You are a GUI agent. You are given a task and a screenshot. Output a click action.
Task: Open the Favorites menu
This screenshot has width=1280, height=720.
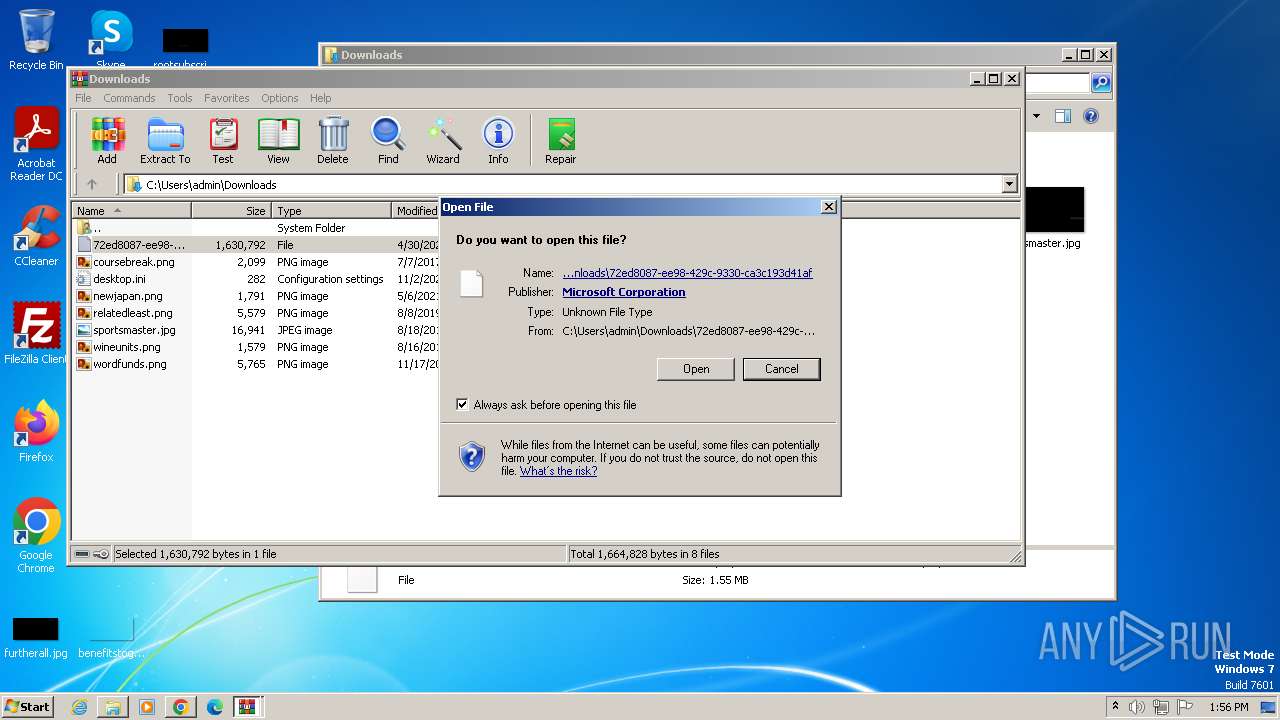point(227,98)
